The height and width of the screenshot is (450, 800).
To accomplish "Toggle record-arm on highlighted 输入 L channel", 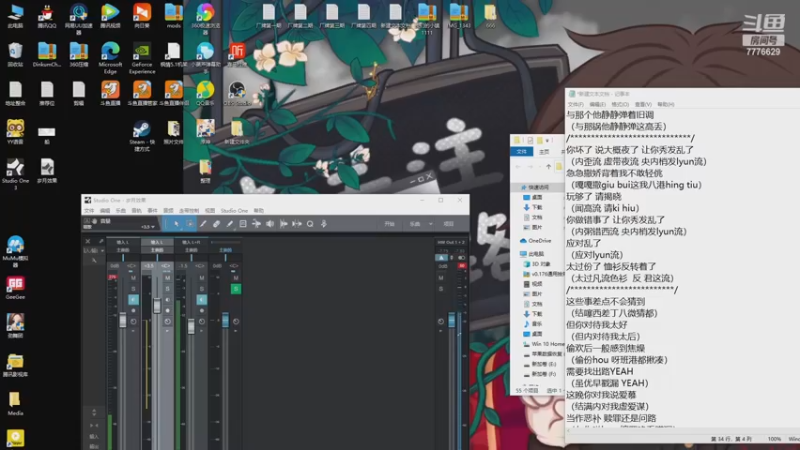I will 167,311.
